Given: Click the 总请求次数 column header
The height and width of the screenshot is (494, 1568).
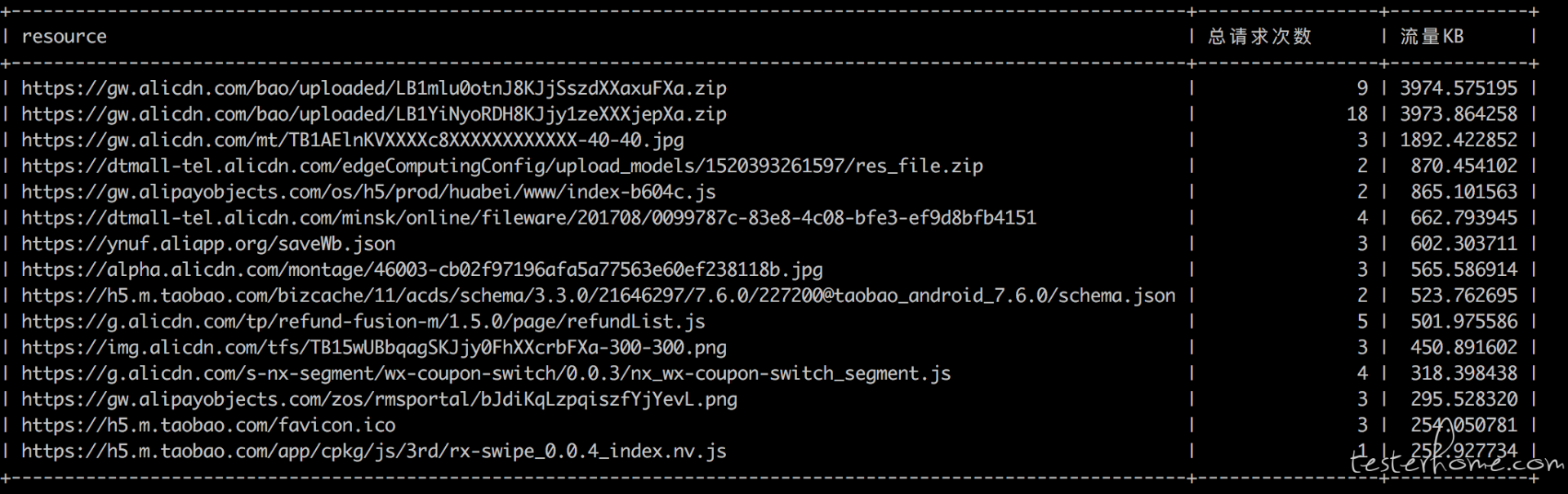Looking at the screenshot, I should click(x=1259, y=37).
